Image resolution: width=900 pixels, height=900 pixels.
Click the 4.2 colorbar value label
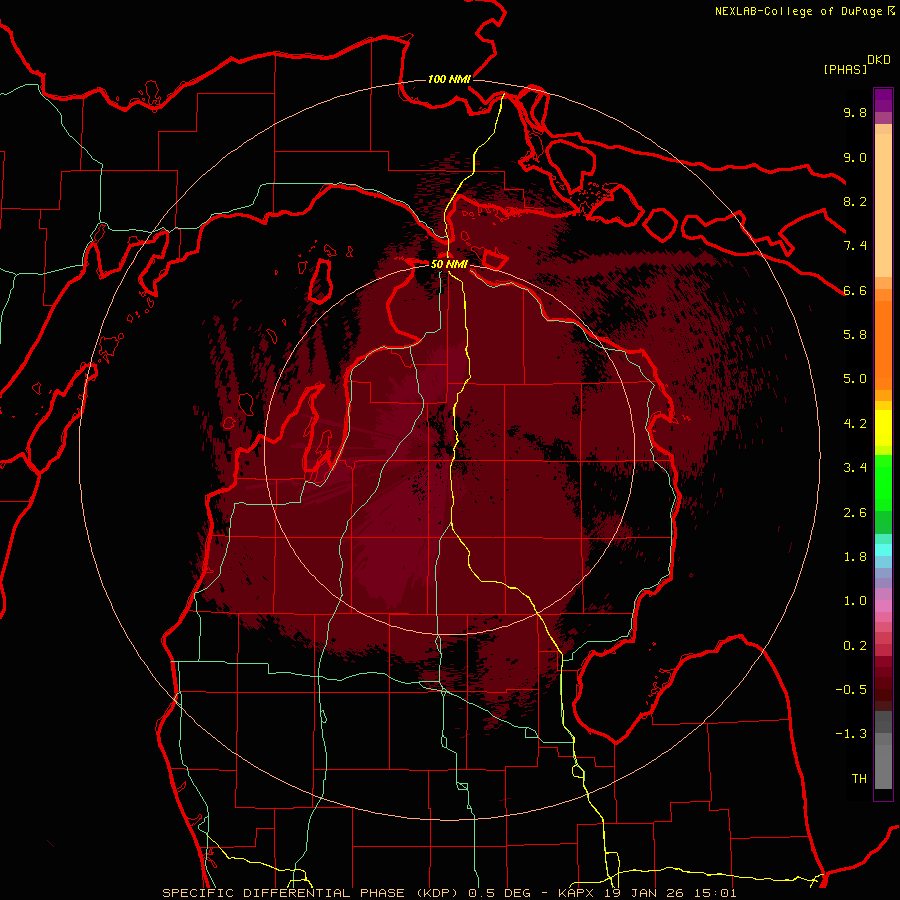[855, 424]
